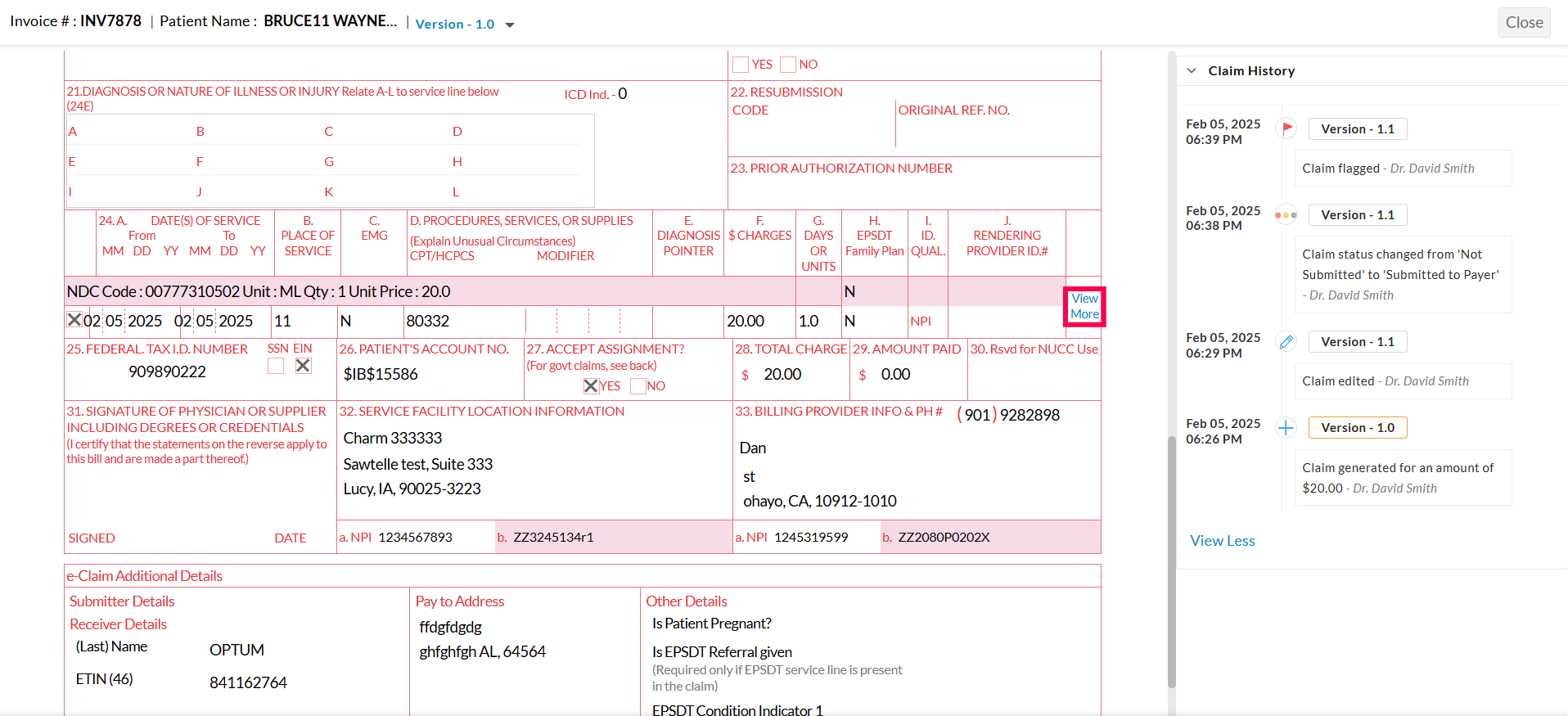Check the YES box above box 22
This screenshot has width=1568, height=716.
click(741, 65)
